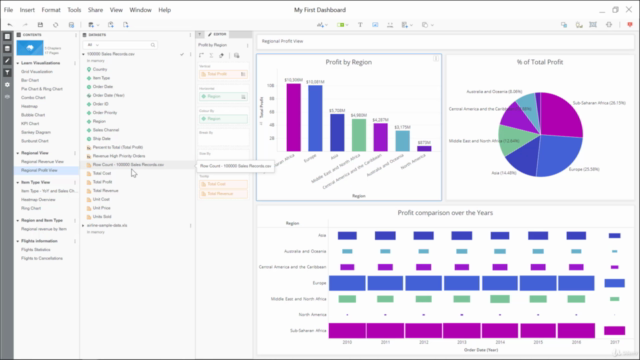Click the Undo arrow in toolbar

(10, 25)
